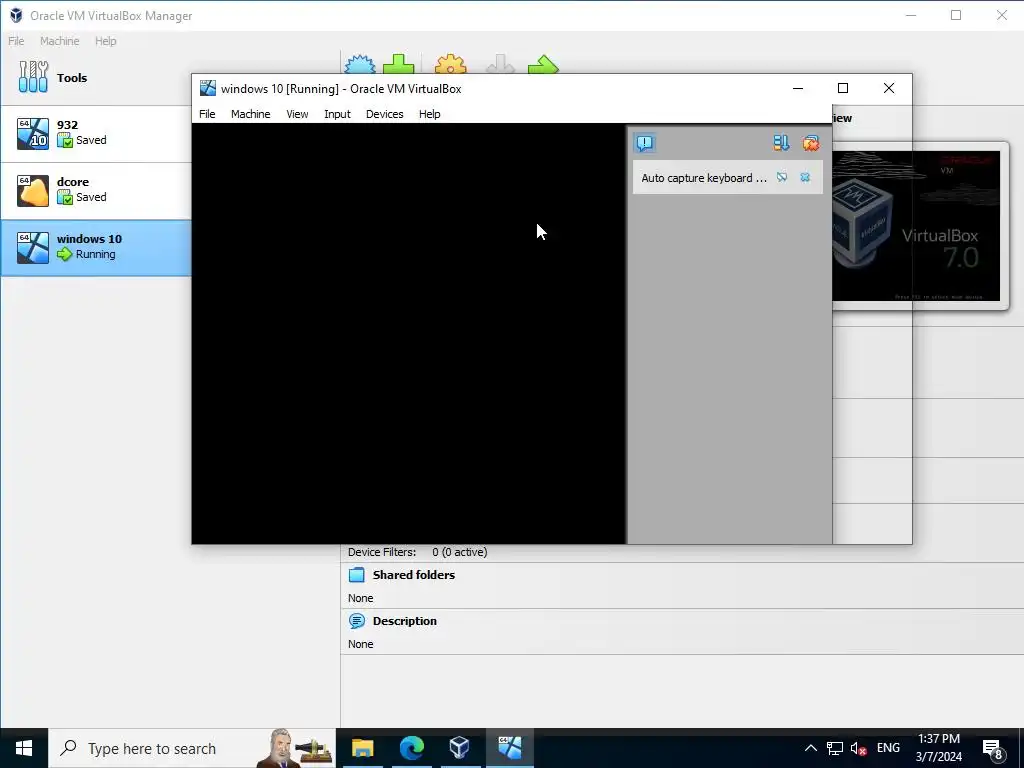Click the Type here to search box
This screenshot has width=1024, height=768.
tap(192, 748)
